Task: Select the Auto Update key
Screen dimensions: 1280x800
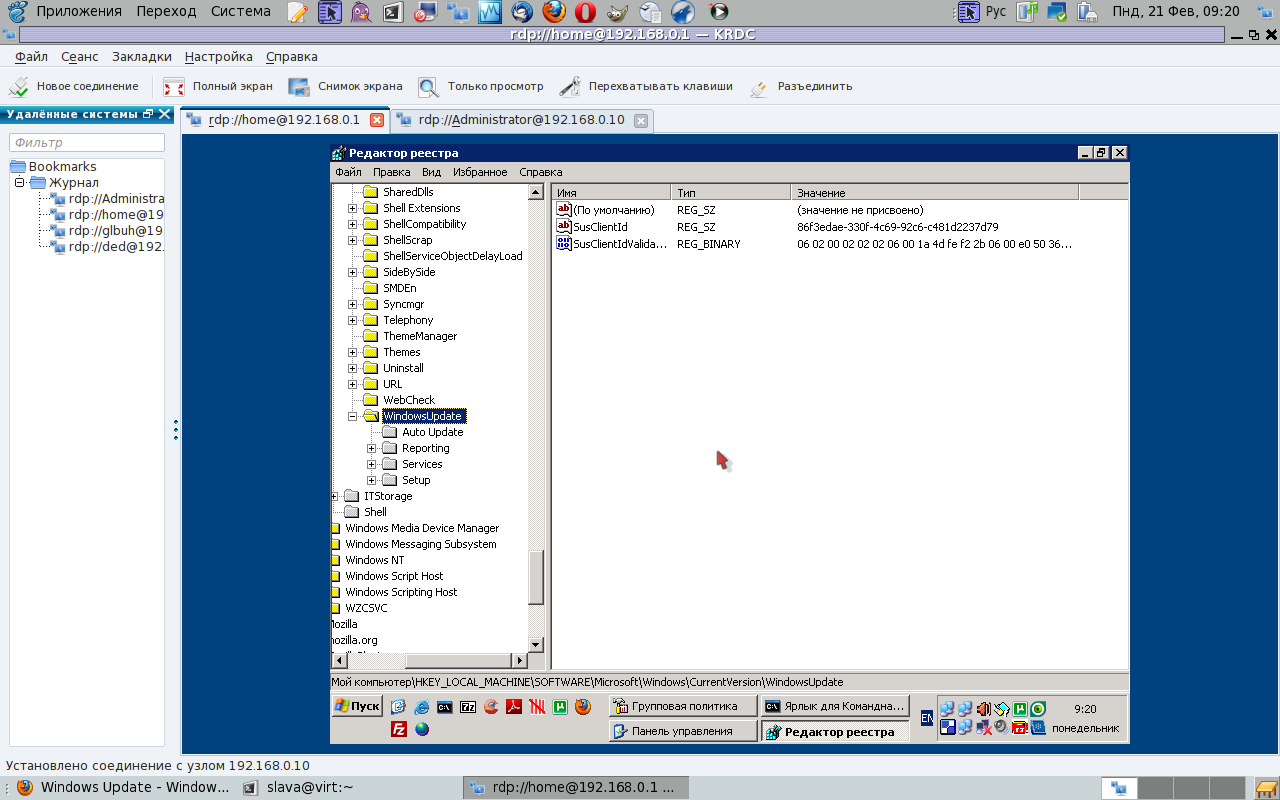Action: [x=432, y=432]
